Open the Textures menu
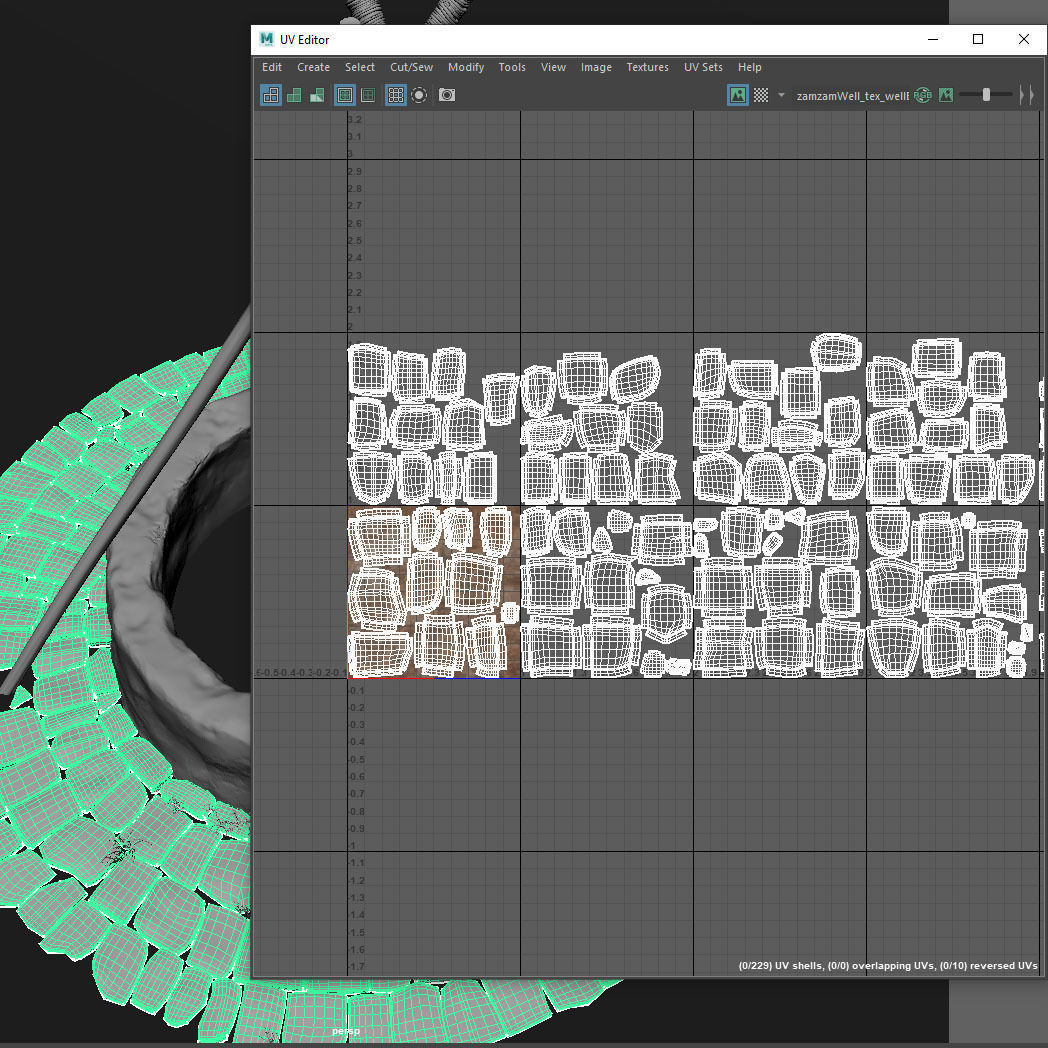The image size is (1048, 1048). click(x=648, y=68)
